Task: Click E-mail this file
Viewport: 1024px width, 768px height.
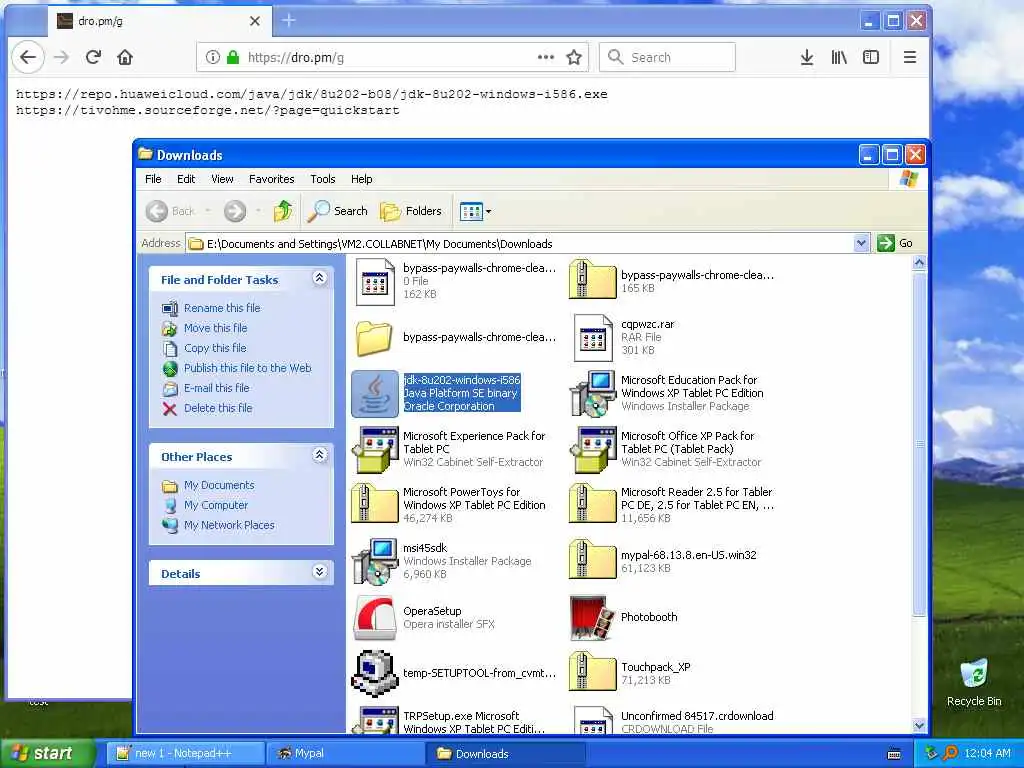Action: (x=216, y=388)
